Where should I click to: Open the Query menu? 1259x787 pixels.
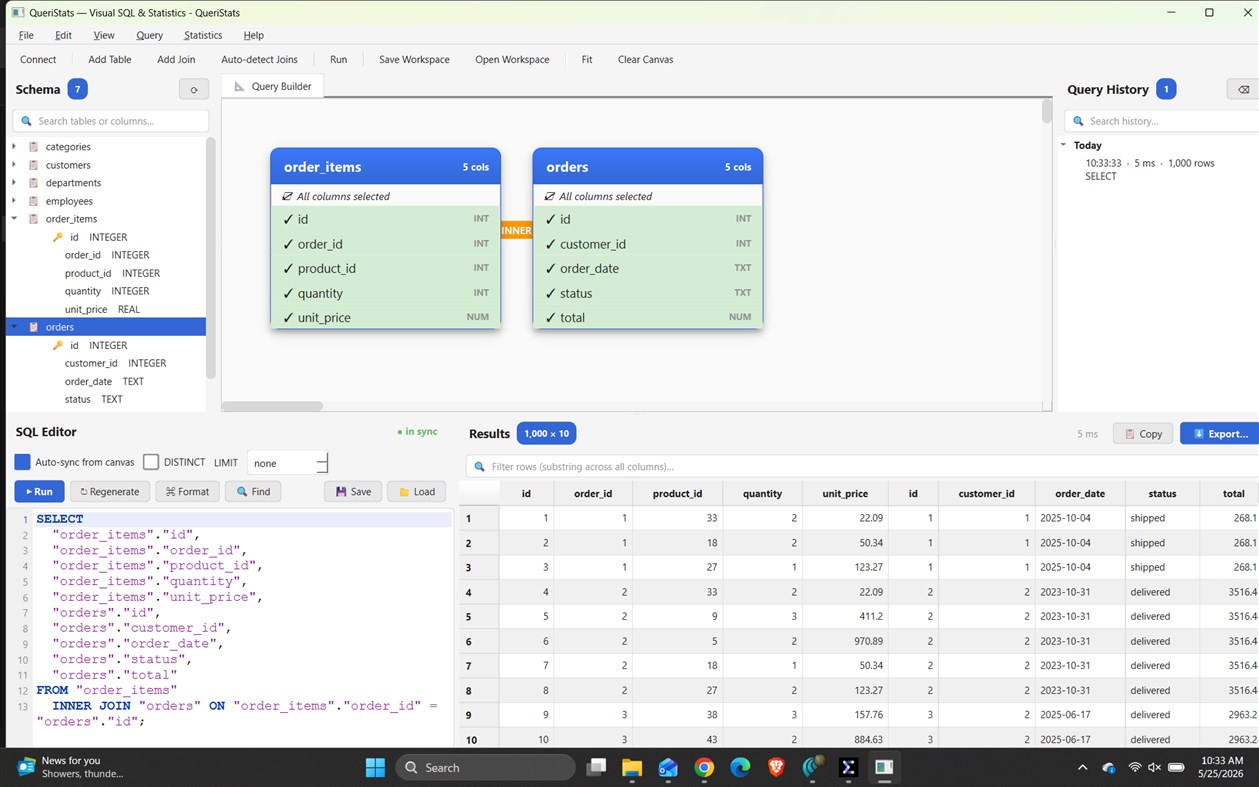pos(149,35)
